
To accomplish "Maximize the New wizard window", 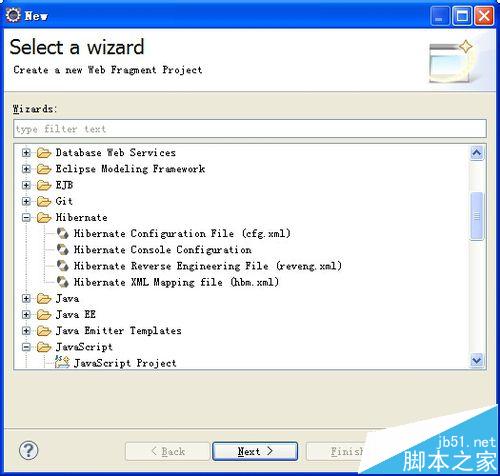I will (462, 15).
